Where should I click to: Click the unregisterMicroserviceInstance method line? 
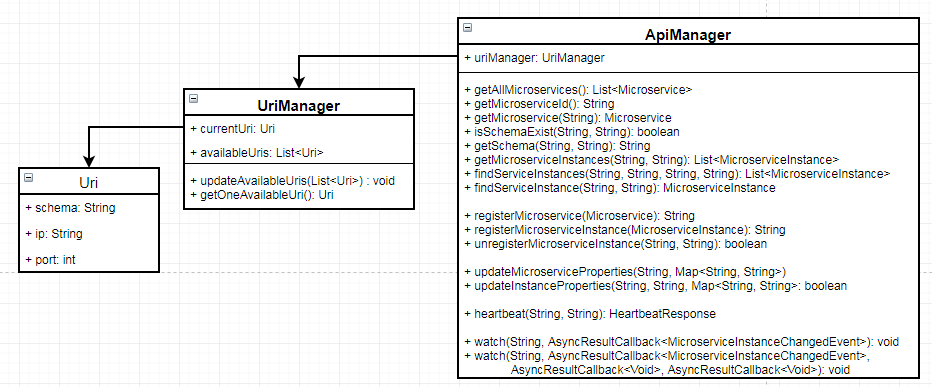coord(615,244)
